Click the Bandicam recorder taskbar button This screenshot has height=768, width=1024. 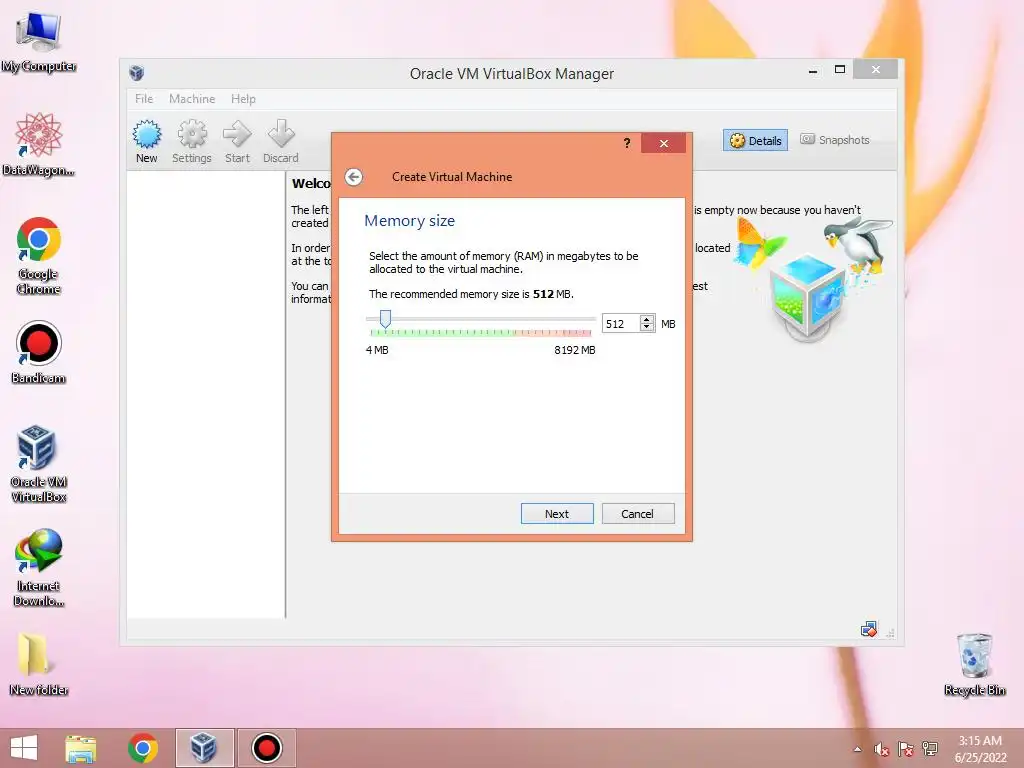(x=266, y=748)
